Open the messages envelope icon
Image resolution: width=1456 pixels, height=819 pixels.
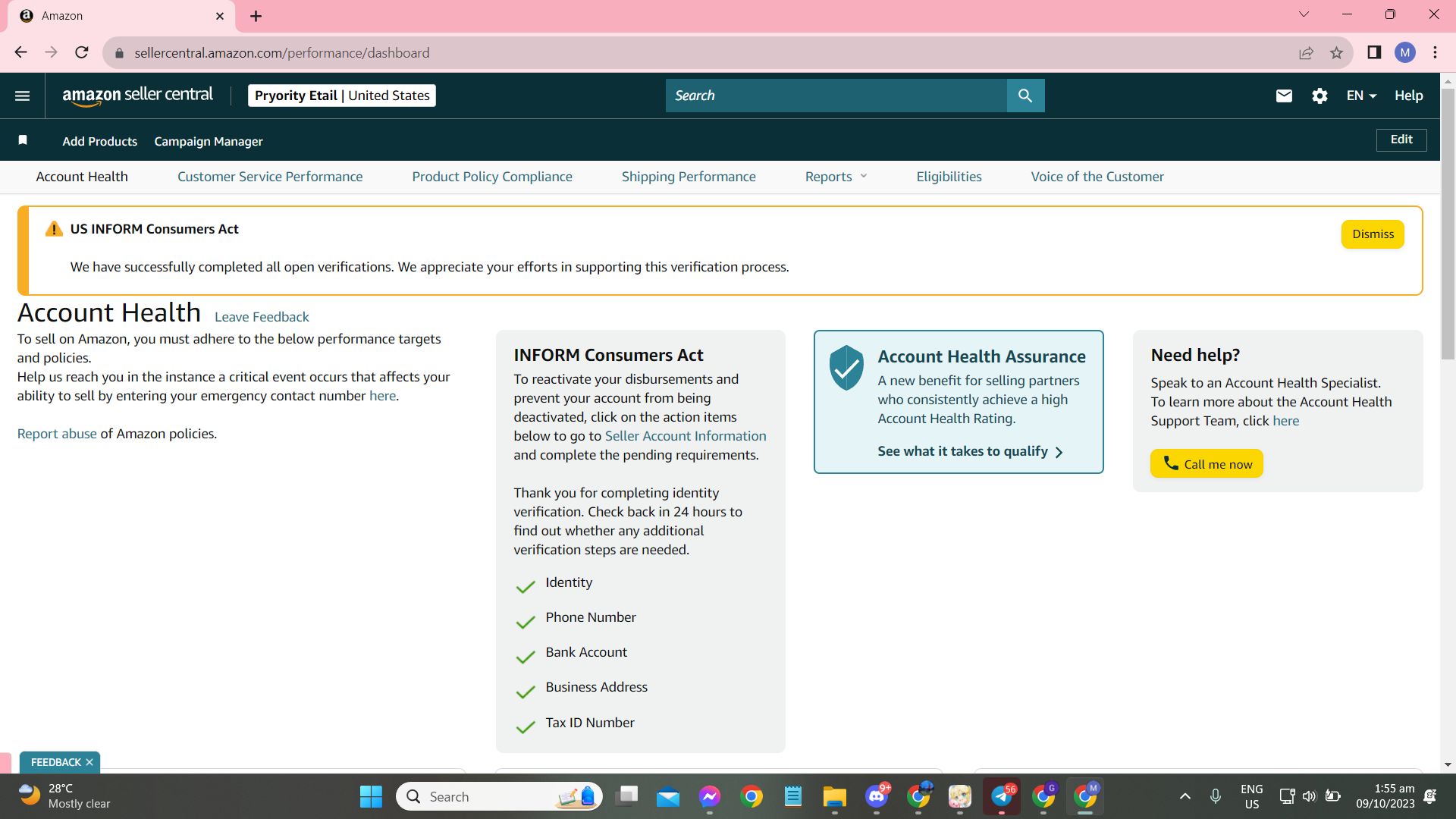[1284, 96]
